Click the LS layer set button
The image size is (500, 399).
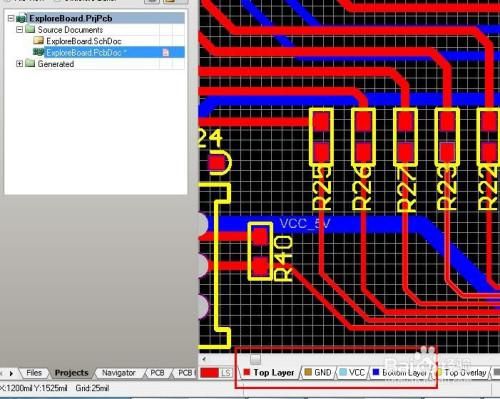(x=226, y=373)
